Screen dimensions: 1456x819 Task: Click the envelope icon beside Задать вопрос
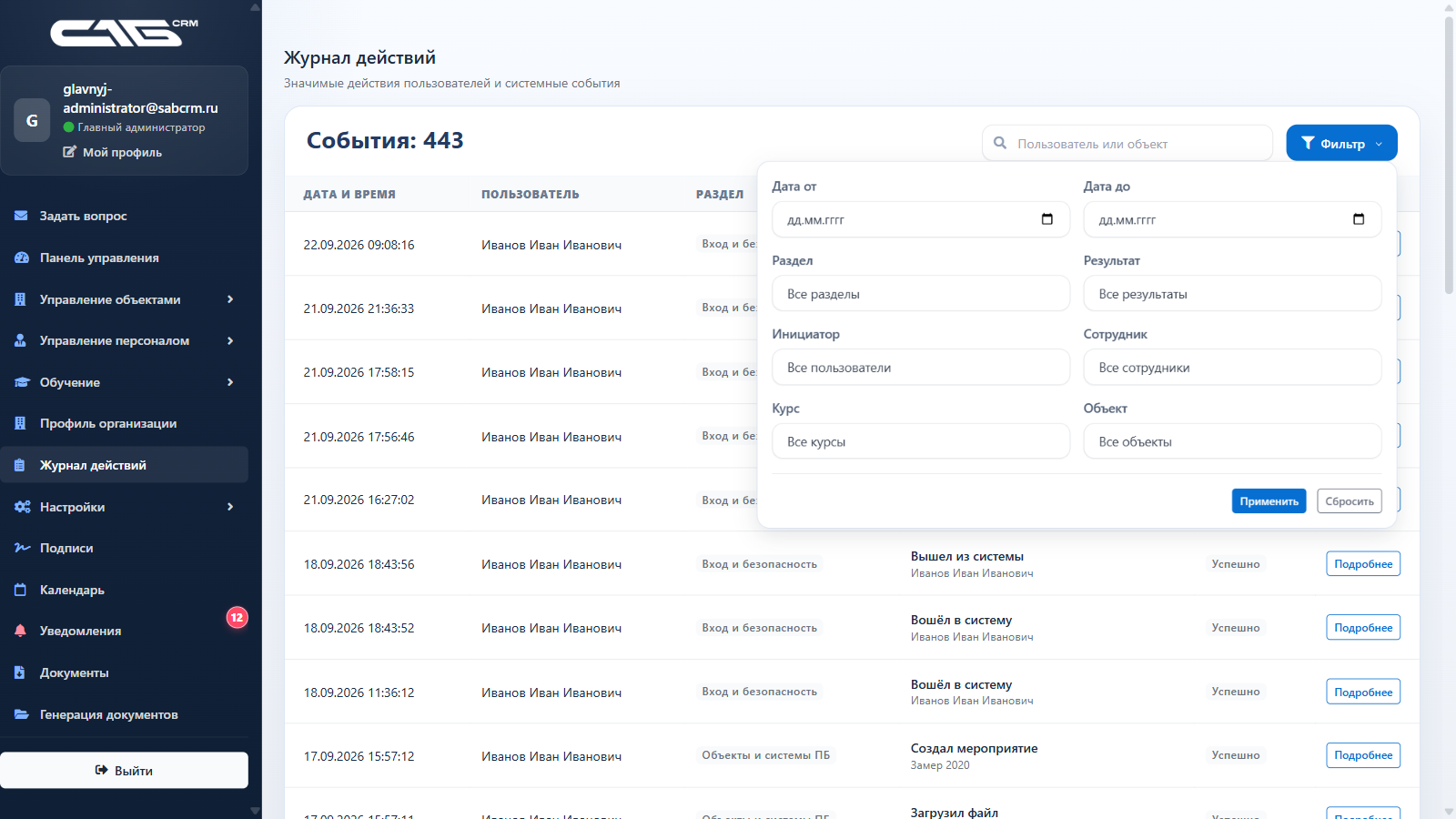pos(21,216)
